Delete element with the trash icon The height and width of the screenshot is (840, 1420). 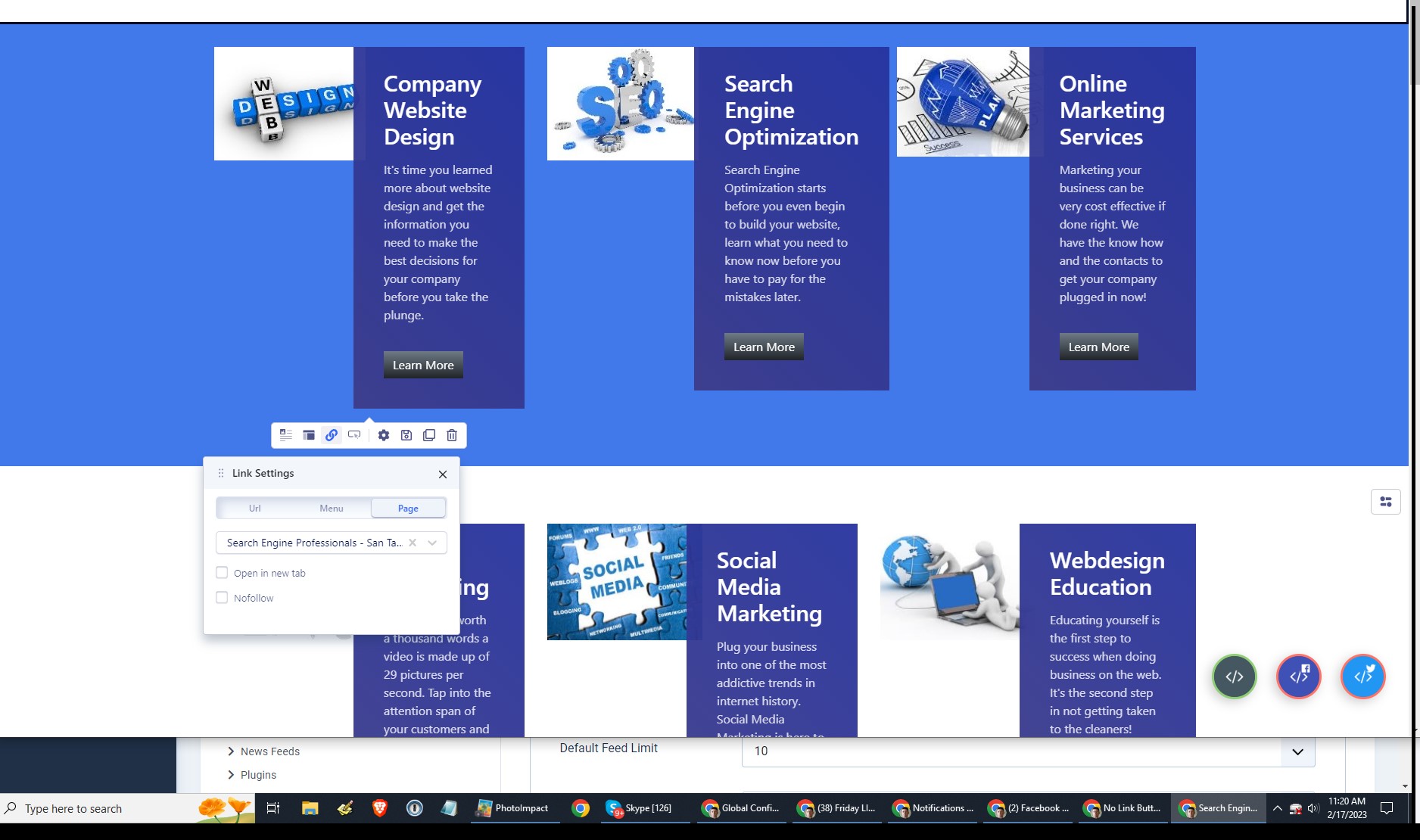pos(452,435)
